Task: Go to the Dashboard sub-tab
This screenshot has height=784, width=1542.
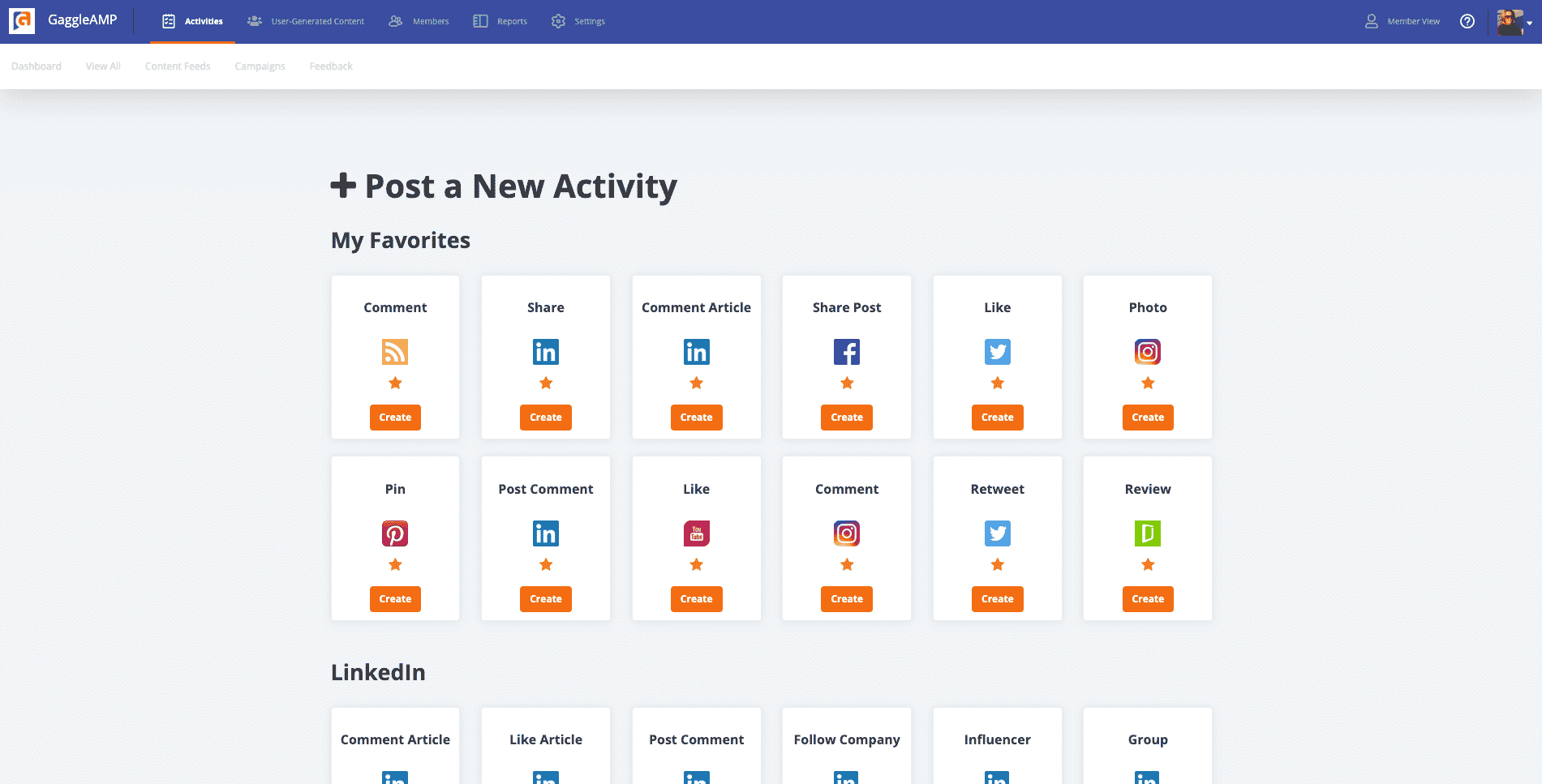Action: click(x=37, y=66)
